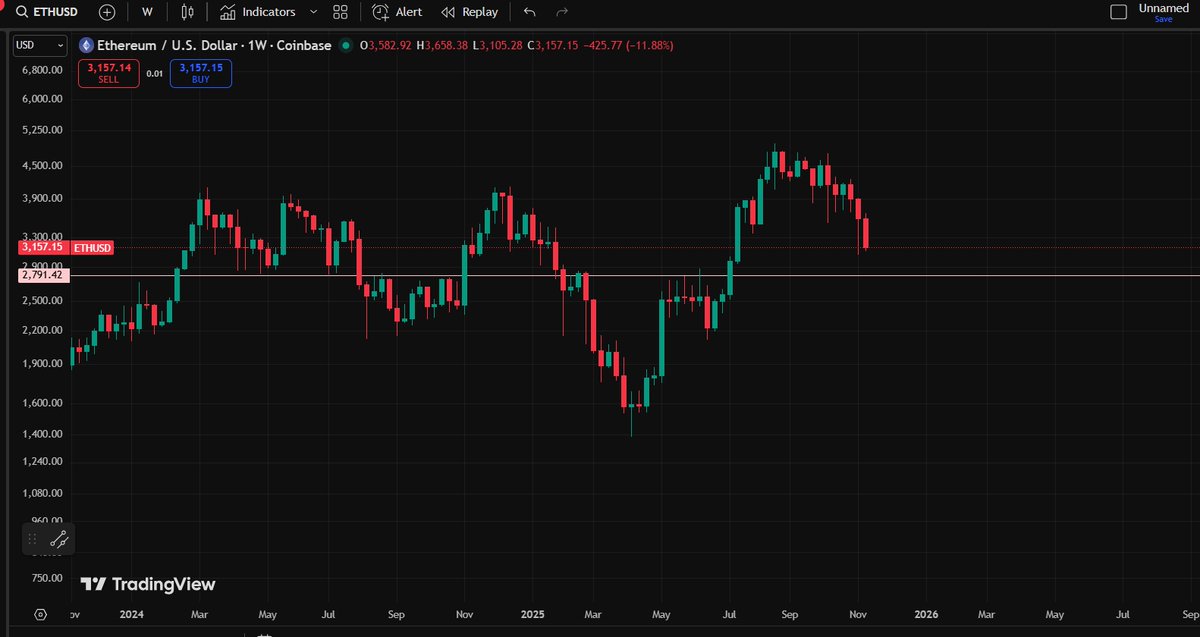Create an Alert from the toolbar
The height and width of the screenshot is (637, 1200).
coord(397,12)
